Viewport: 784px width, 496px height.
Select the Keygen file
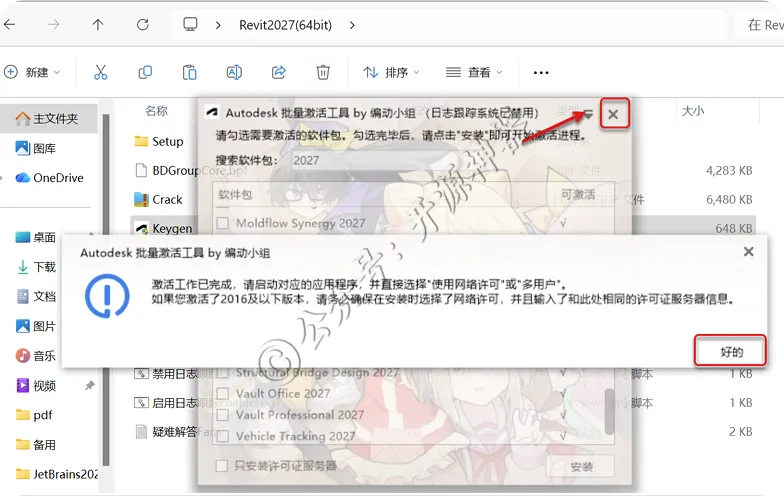[x=164, y=228]
